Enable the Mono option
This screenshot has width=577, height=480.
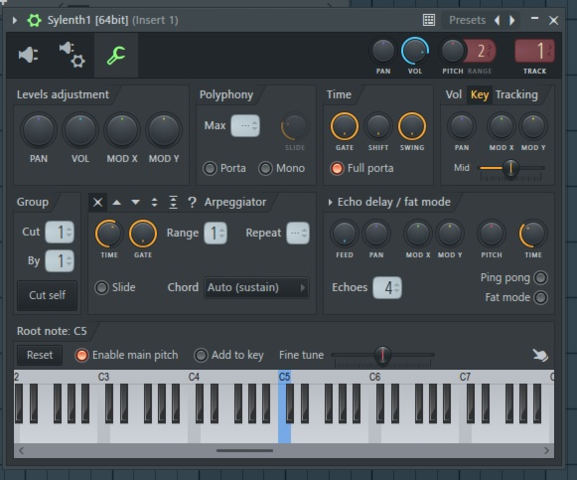[x=265, y=169]
